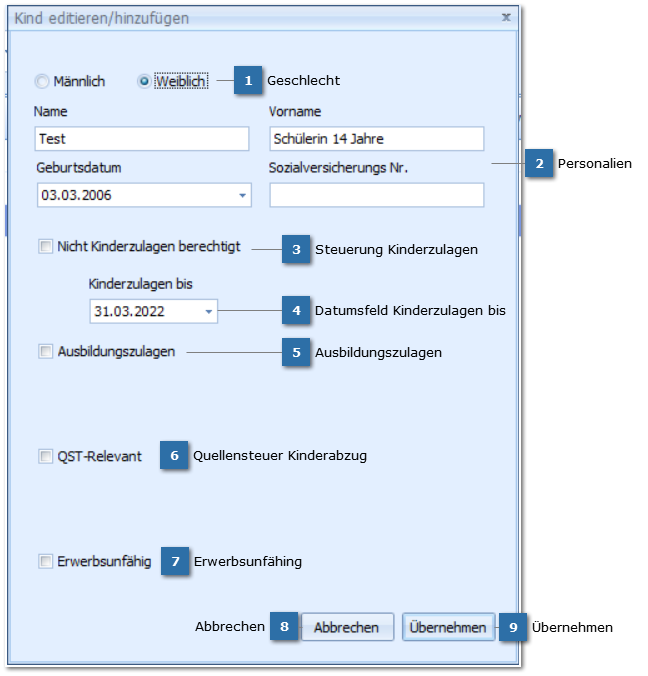Select marker 6 for Quellensteuer Kinderabzug

point(174,456)
